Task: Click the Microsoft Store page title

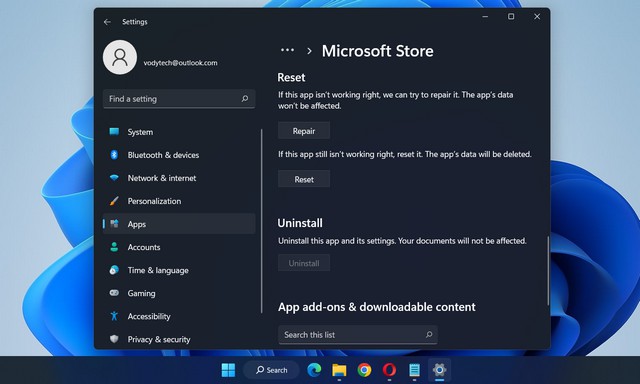Action: (x=378, y=51)
